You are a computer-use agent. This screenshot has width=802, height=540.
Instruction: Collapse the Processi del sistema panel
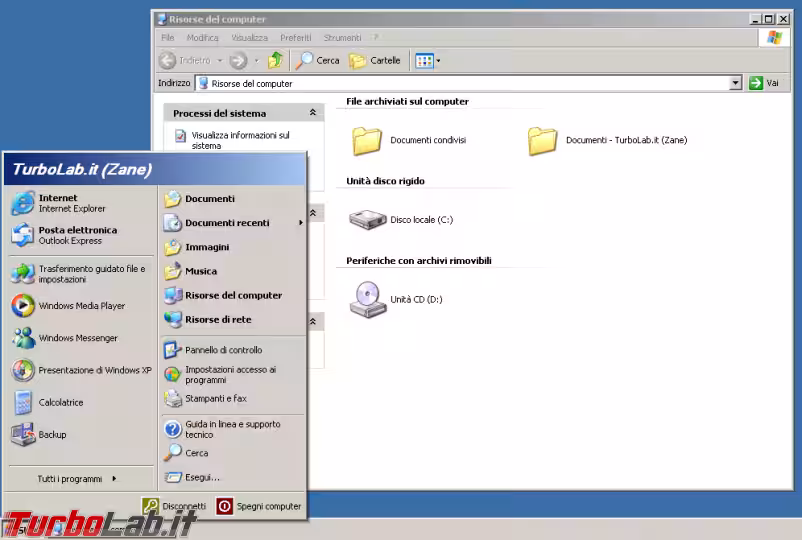point(313,113)
